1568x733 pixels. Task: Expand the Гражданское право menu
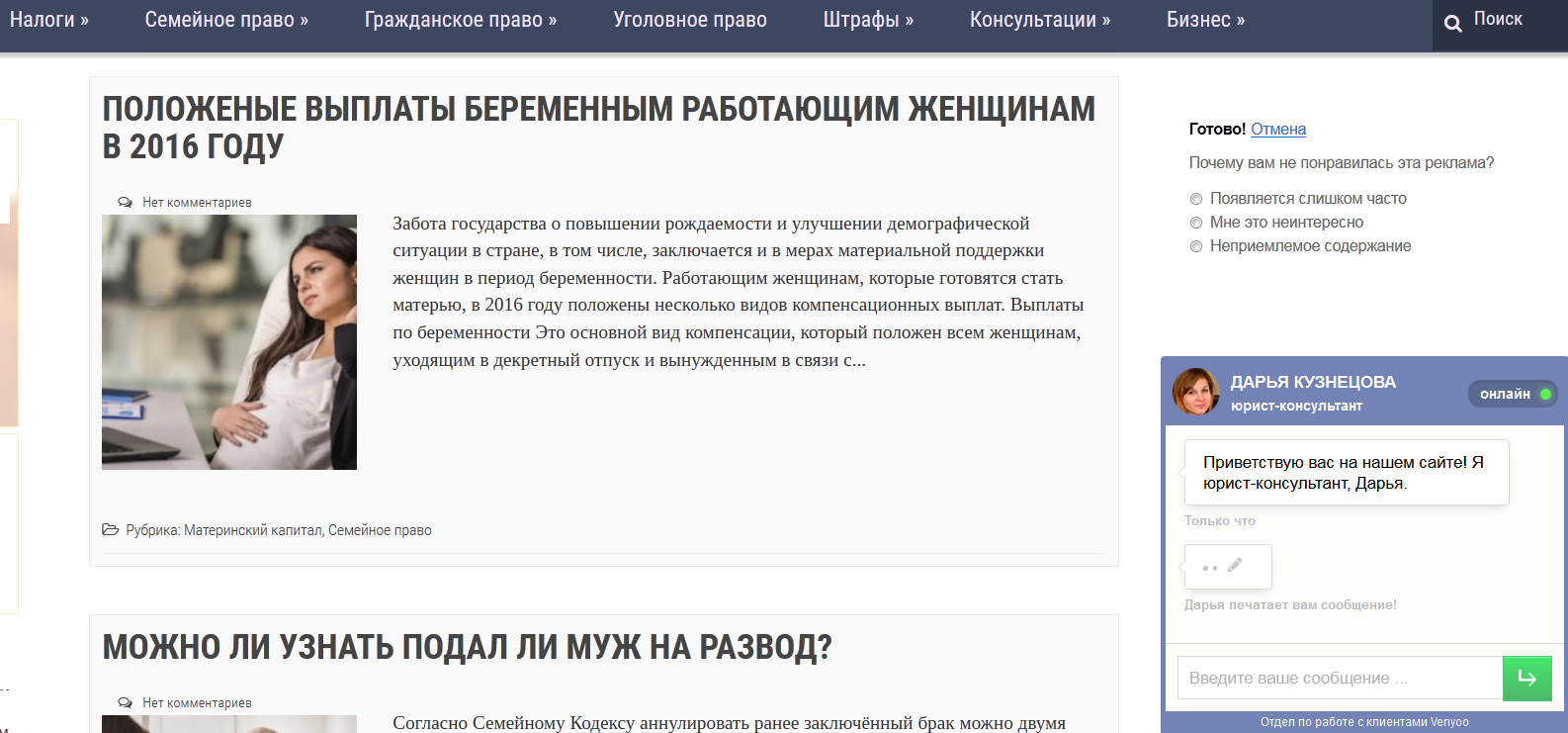pos(461,20)
